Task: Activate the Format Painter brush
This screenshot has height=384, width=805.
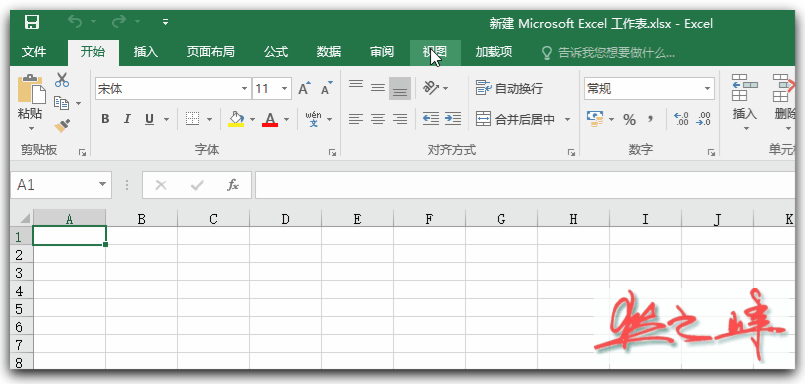Action: coord(62,125)
